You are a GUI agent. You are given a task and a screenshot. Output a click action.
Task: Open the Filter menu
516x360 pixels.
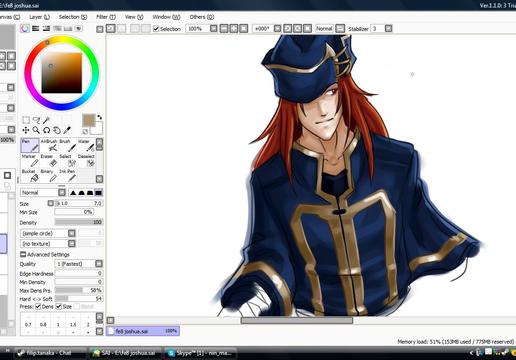tap(106, 17)
